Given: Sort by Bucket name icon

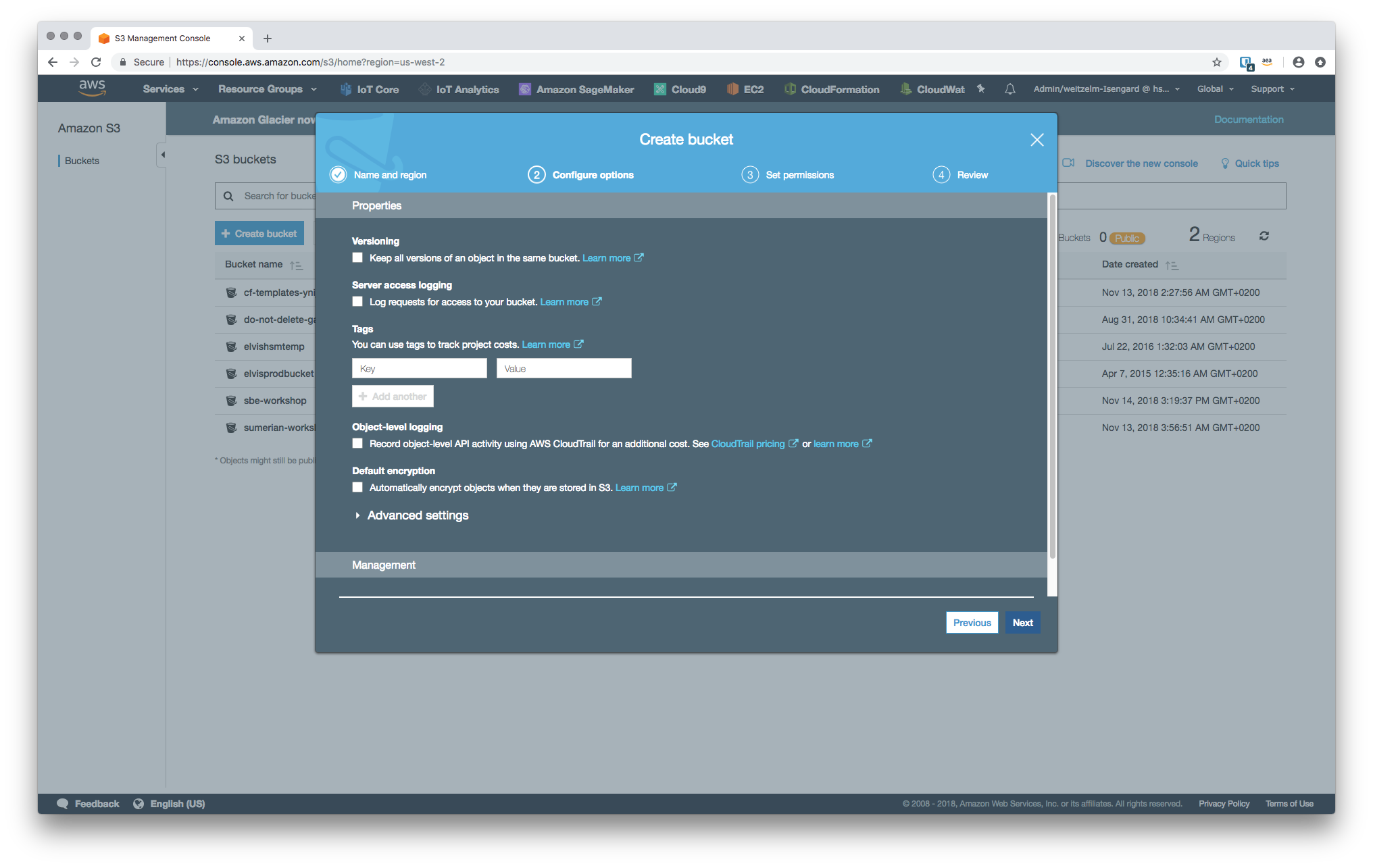Looking at the screenshot, I should pyautogui.click(x=296, y=265).
